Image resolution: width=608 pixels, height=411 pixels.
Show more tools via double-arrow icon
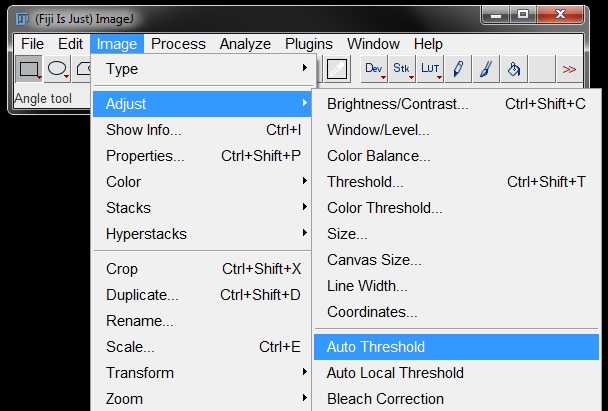click(569, 69)
